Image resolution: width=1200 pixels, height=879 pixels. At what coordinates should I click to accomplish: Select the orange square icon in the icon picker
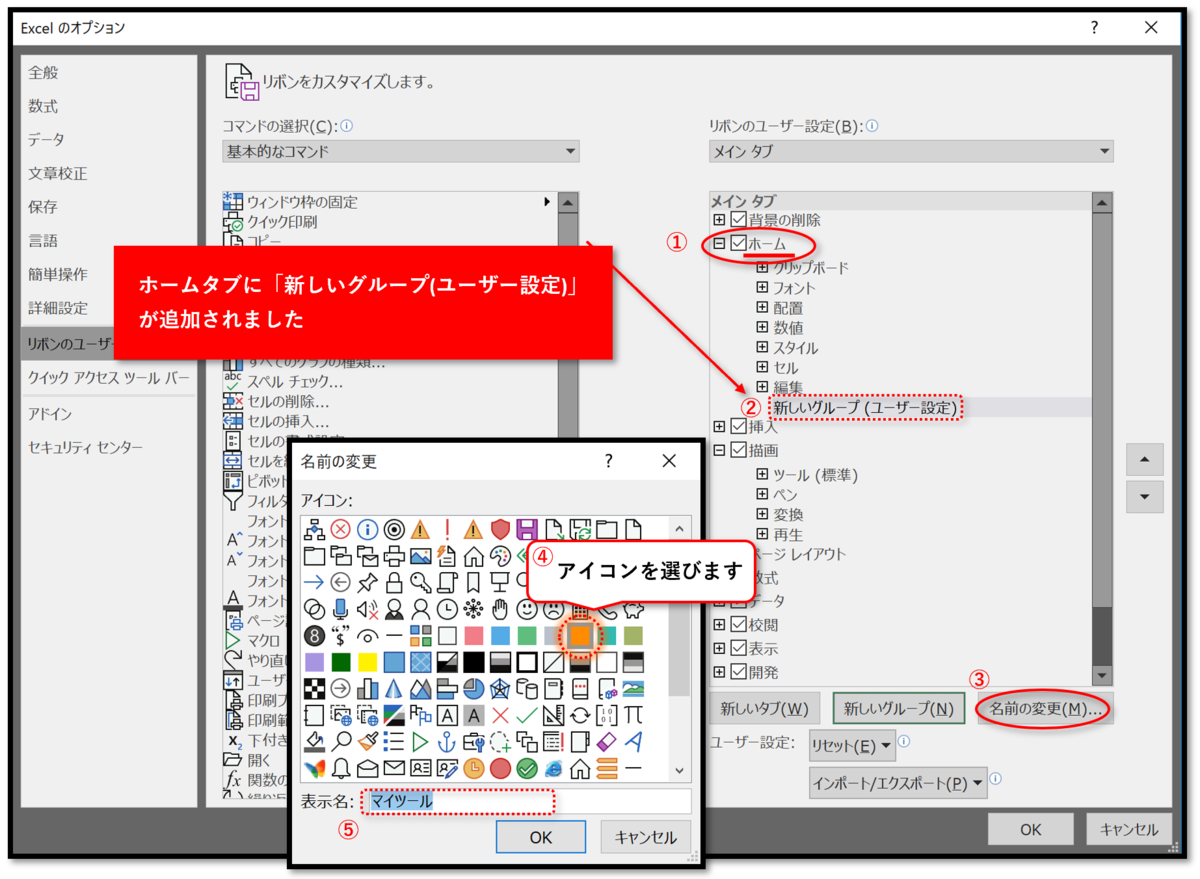coord(580,636)
